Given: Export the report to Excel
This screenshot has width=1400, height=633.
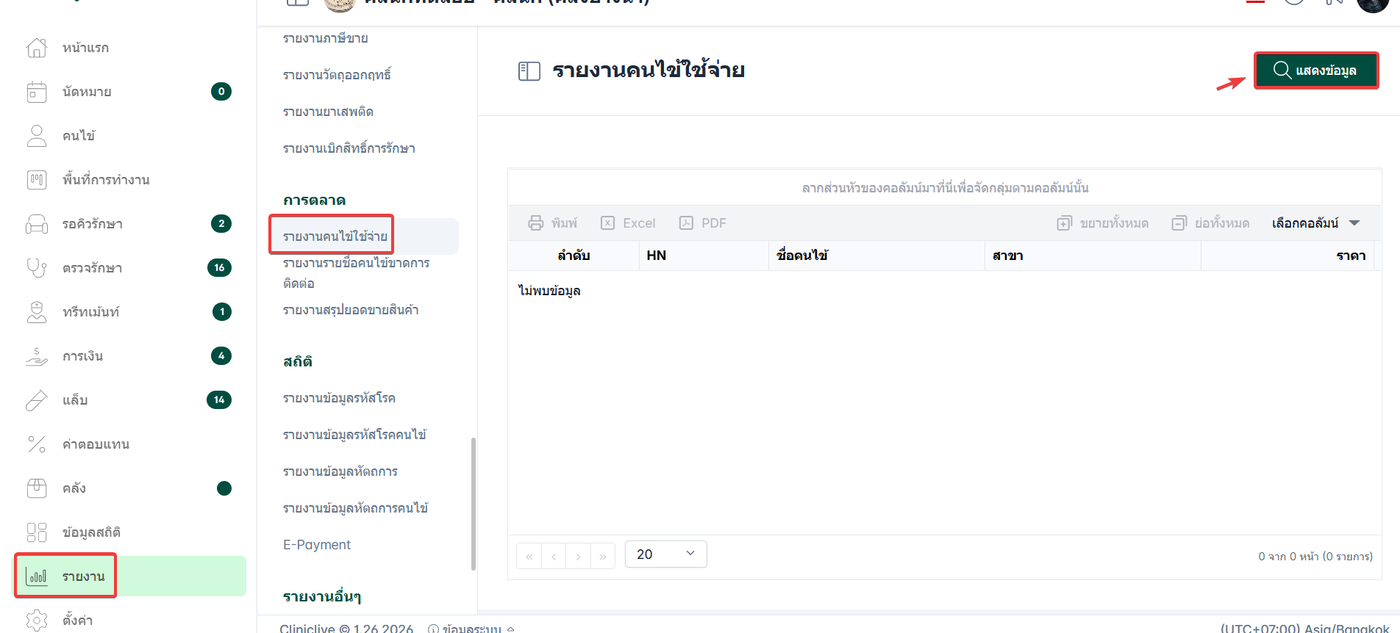Looking at the screenshot, I should (x=628, y=223).
